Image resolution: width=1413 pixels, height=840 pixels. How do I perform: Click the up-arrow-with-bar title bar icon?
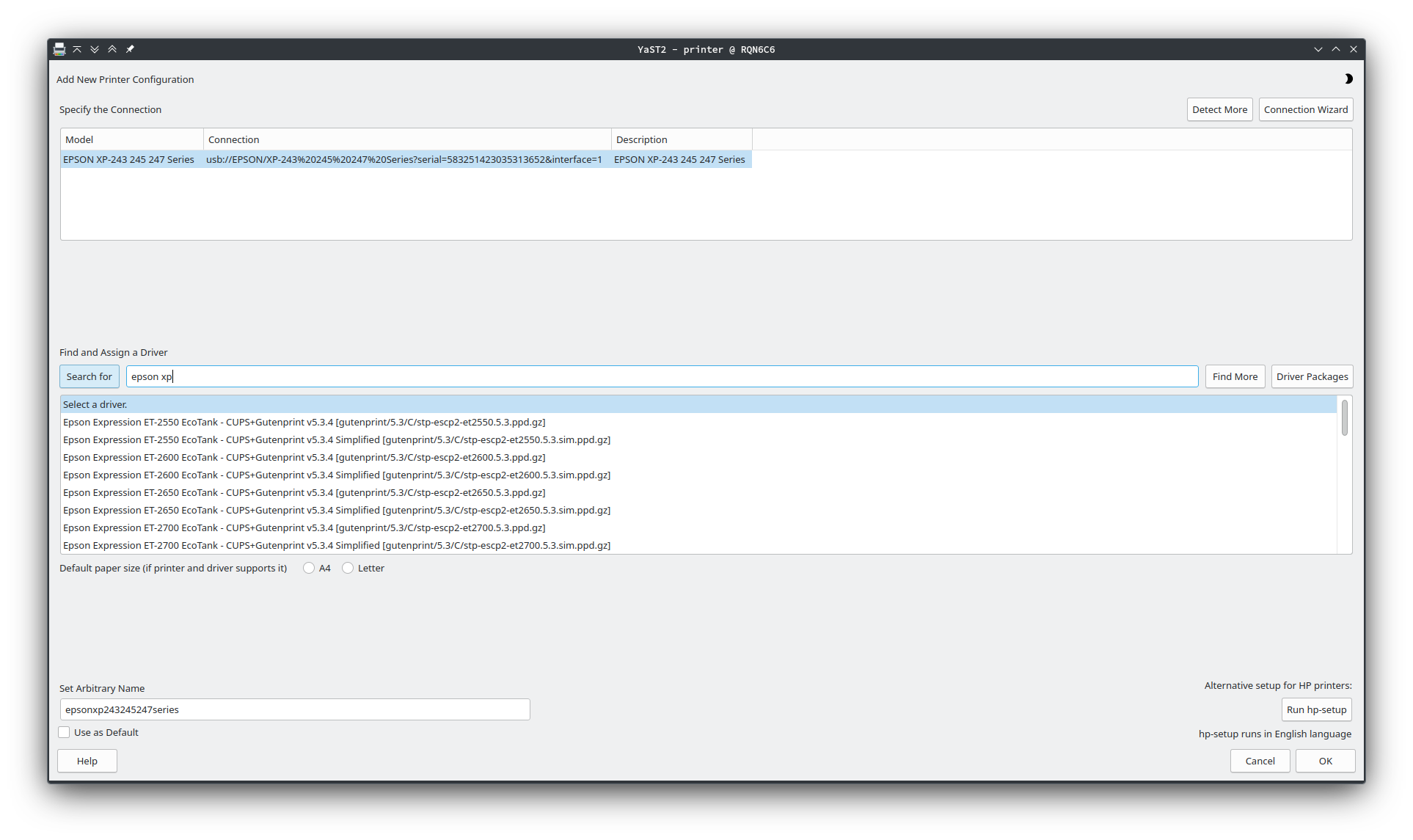77,49
